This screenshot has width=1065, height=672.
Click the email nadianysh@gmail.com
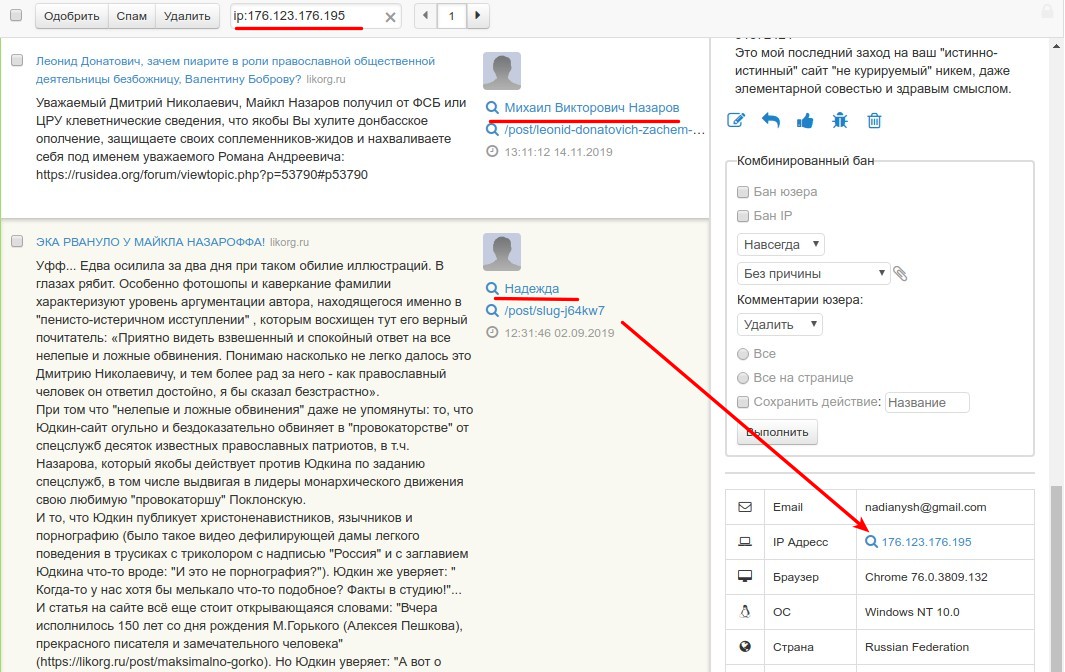(x=925, y=507)
